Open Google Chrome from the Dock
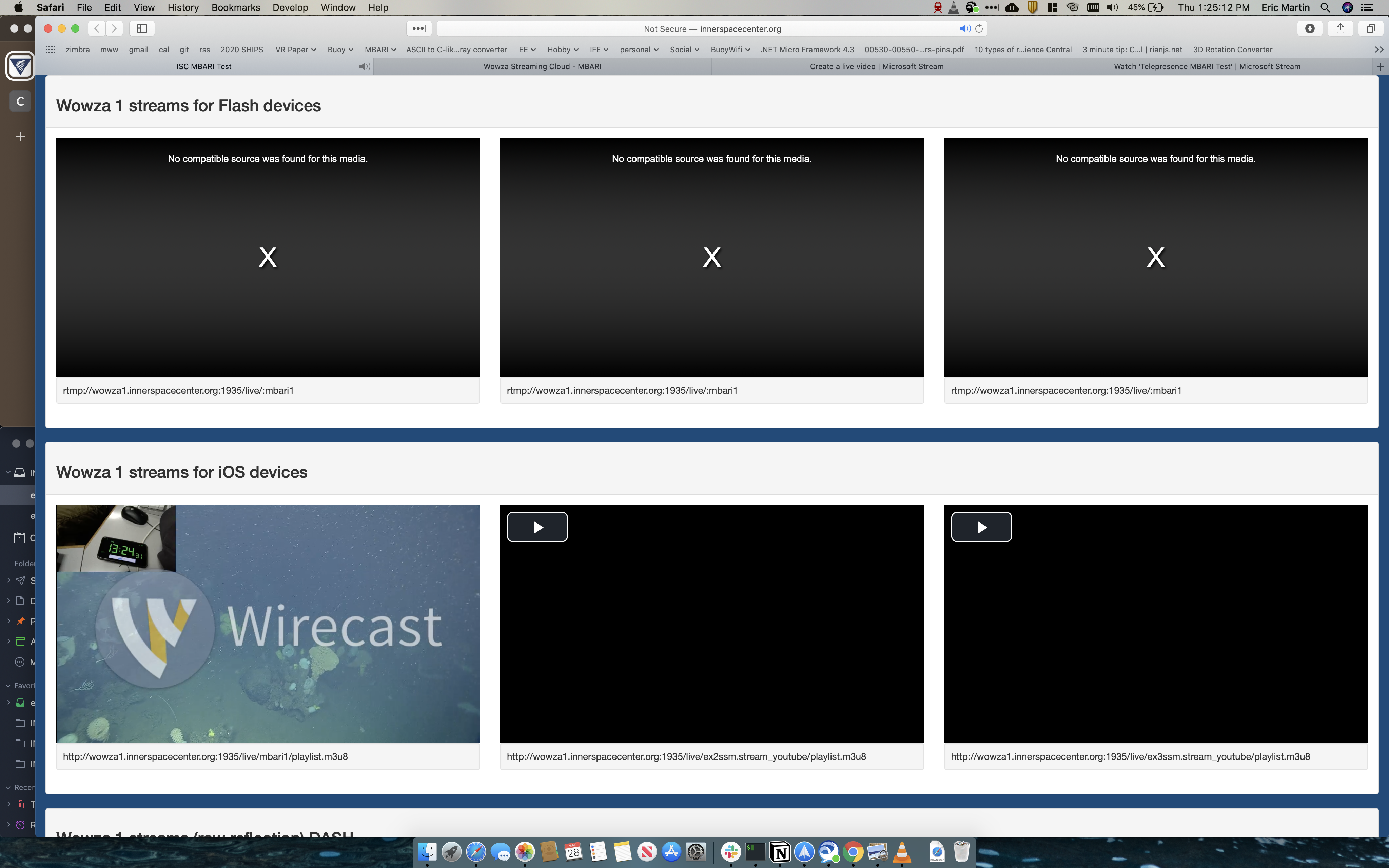The height and width of the screenshot is (868, 1389). pos(853,852)
